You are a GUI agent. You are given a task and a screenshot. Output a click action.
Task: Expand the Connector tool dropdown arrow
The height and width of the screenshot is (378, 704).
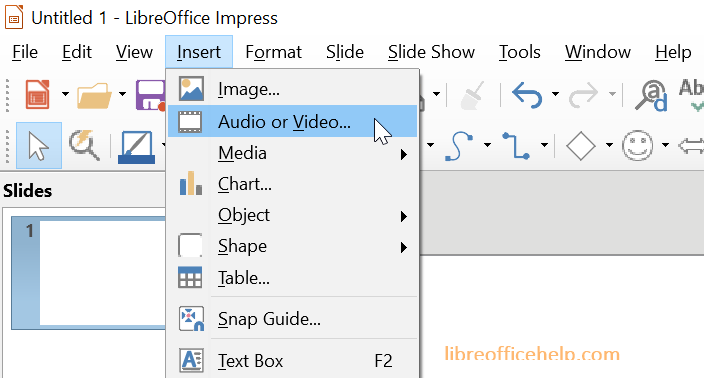point(544,145)
